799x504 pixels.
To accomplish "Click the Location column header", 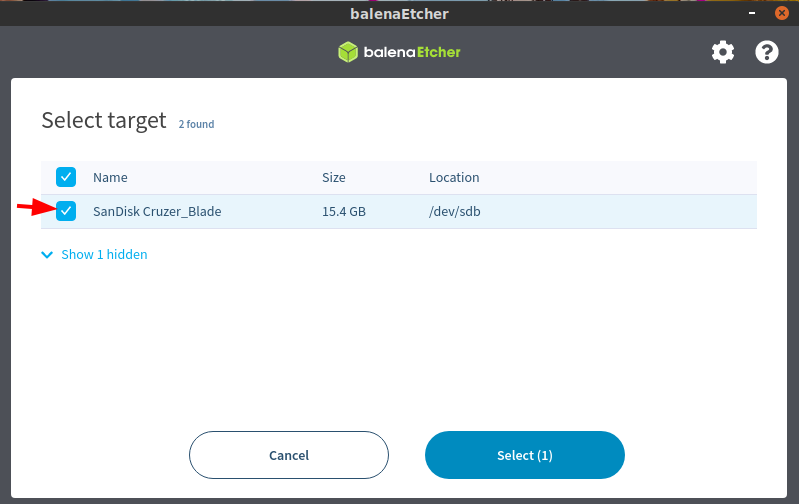I will click(x=454, y=177).
